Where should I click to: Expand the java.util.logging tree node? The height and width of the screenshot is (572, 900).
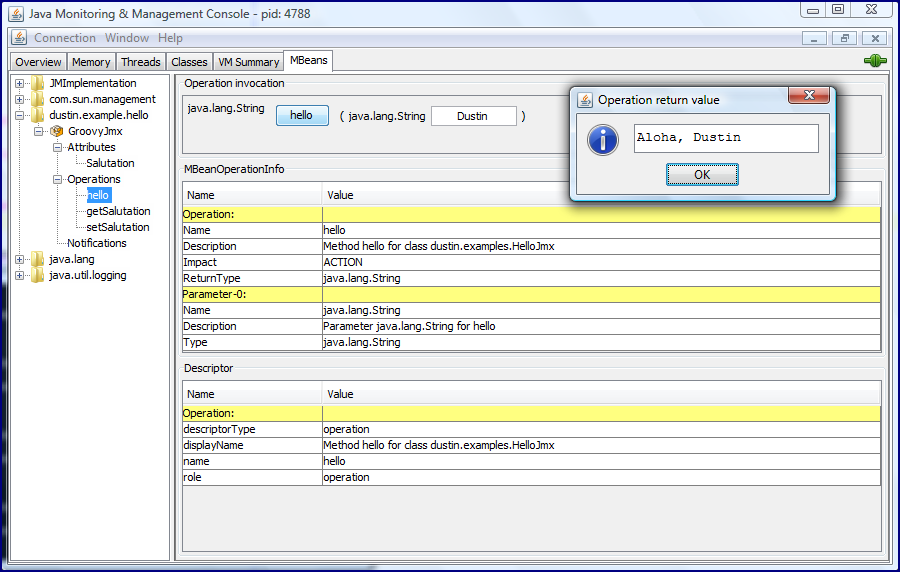coord(20,275)
